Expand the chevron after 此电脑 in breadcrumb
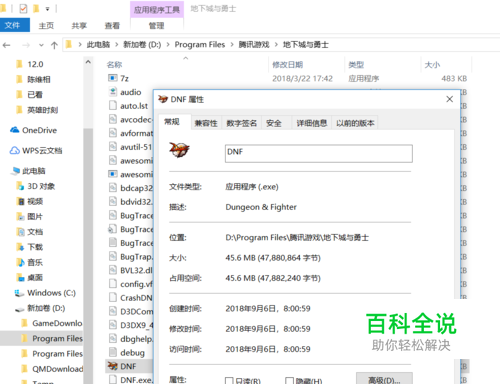 (117, 45)
